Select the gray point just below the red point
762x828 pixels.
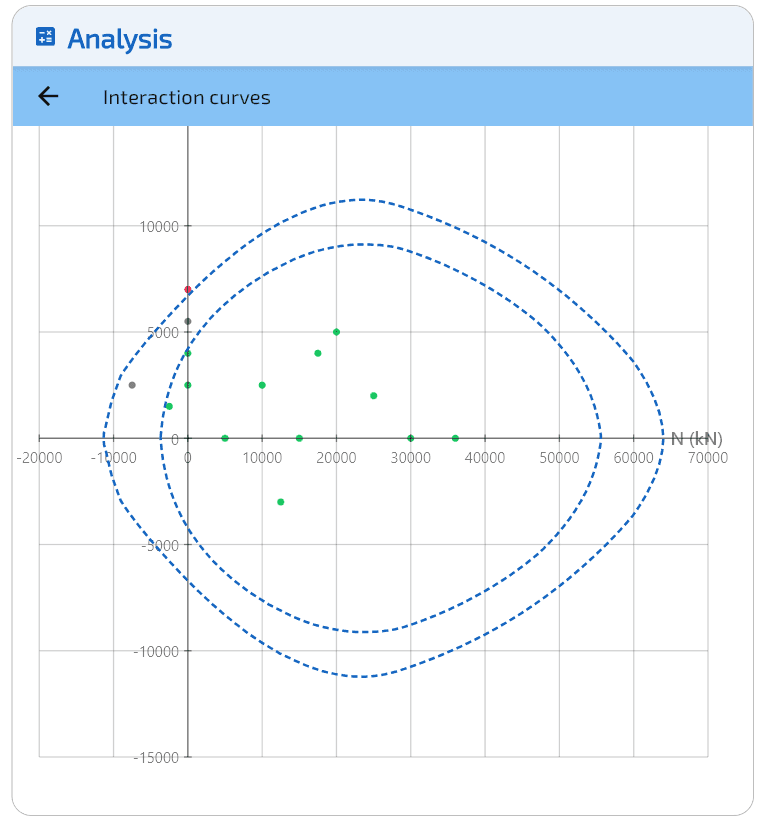(188, 322)
